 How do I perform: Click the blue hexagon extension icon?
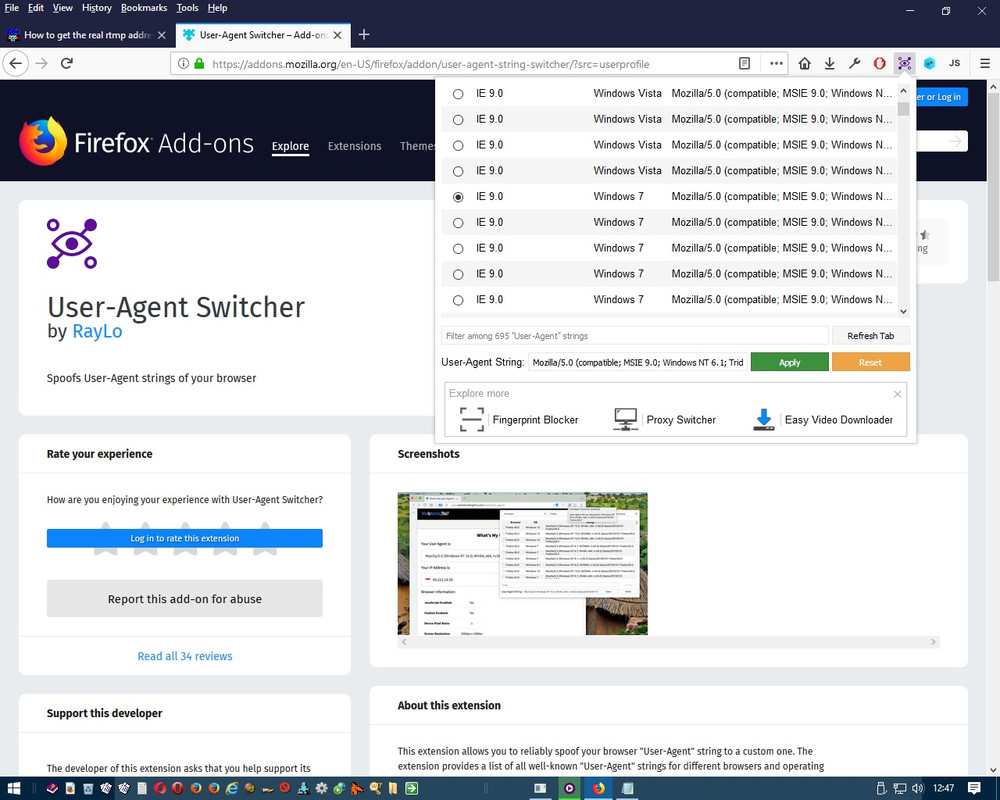[x=929, y=63]
